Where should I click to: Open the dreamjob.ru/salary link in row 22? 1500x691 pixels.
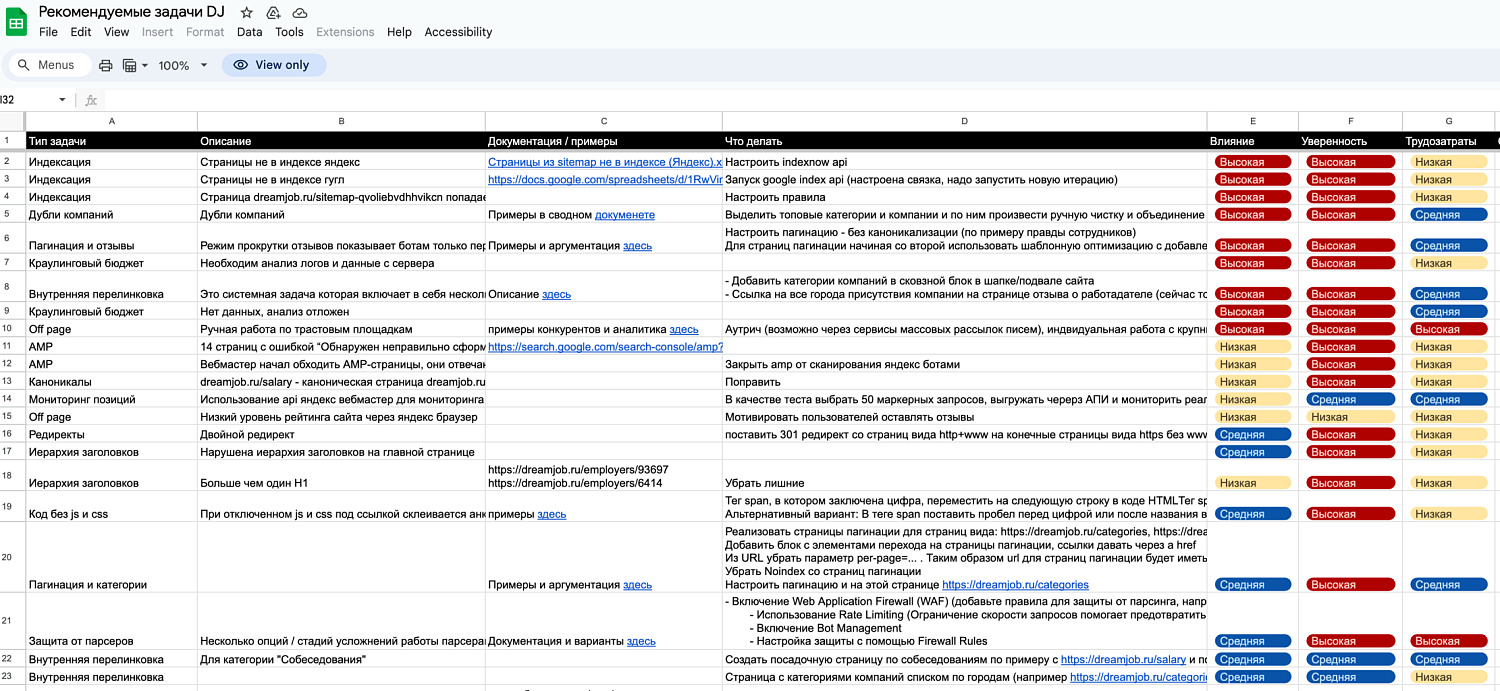point(1123,660)
